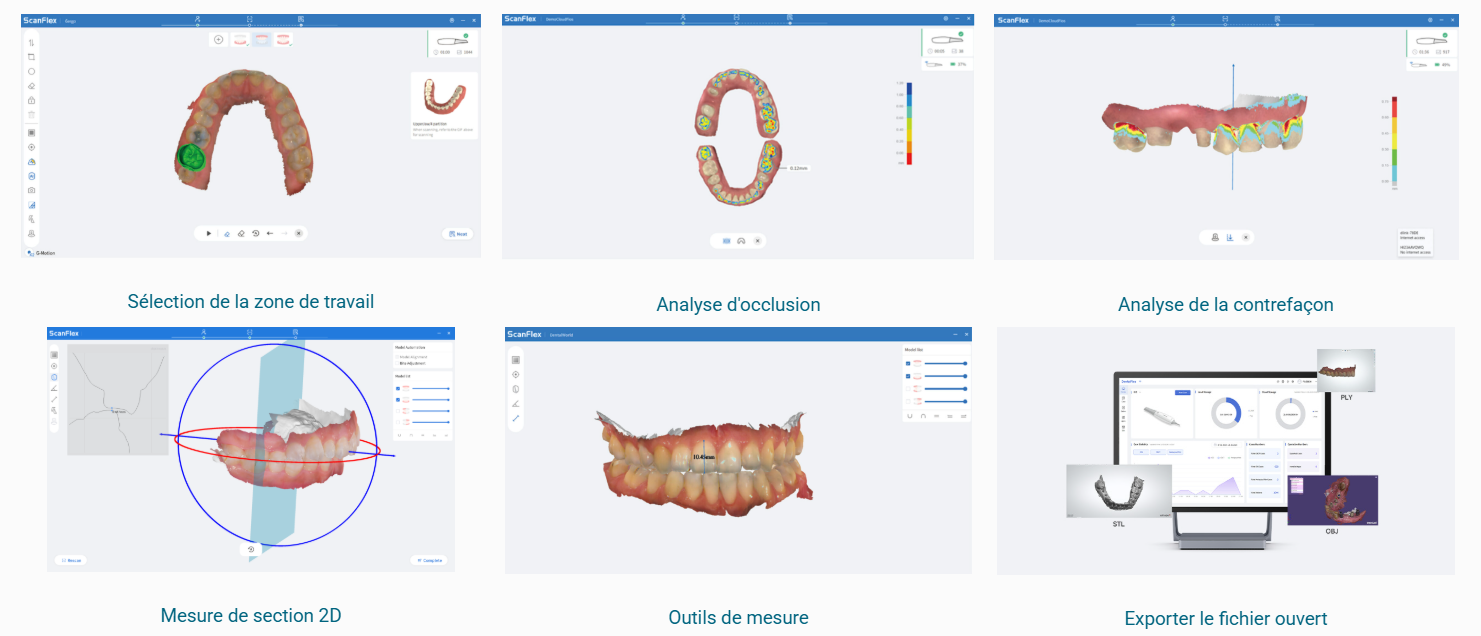
Task: Click the trash delete icon in the left sidebar
Action: [x=31, y=115]
